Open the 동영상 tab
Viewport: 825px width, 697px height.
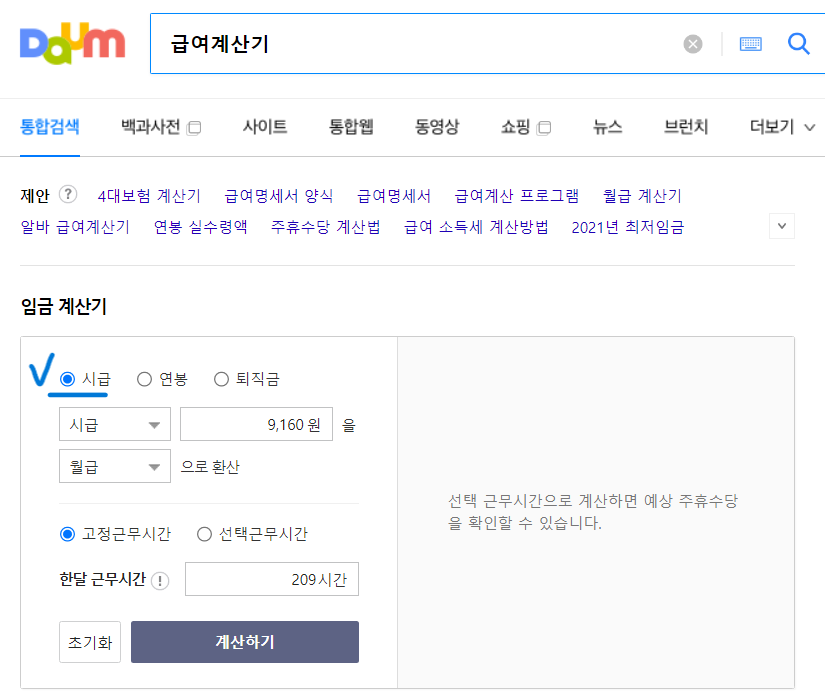coord(437,127)
